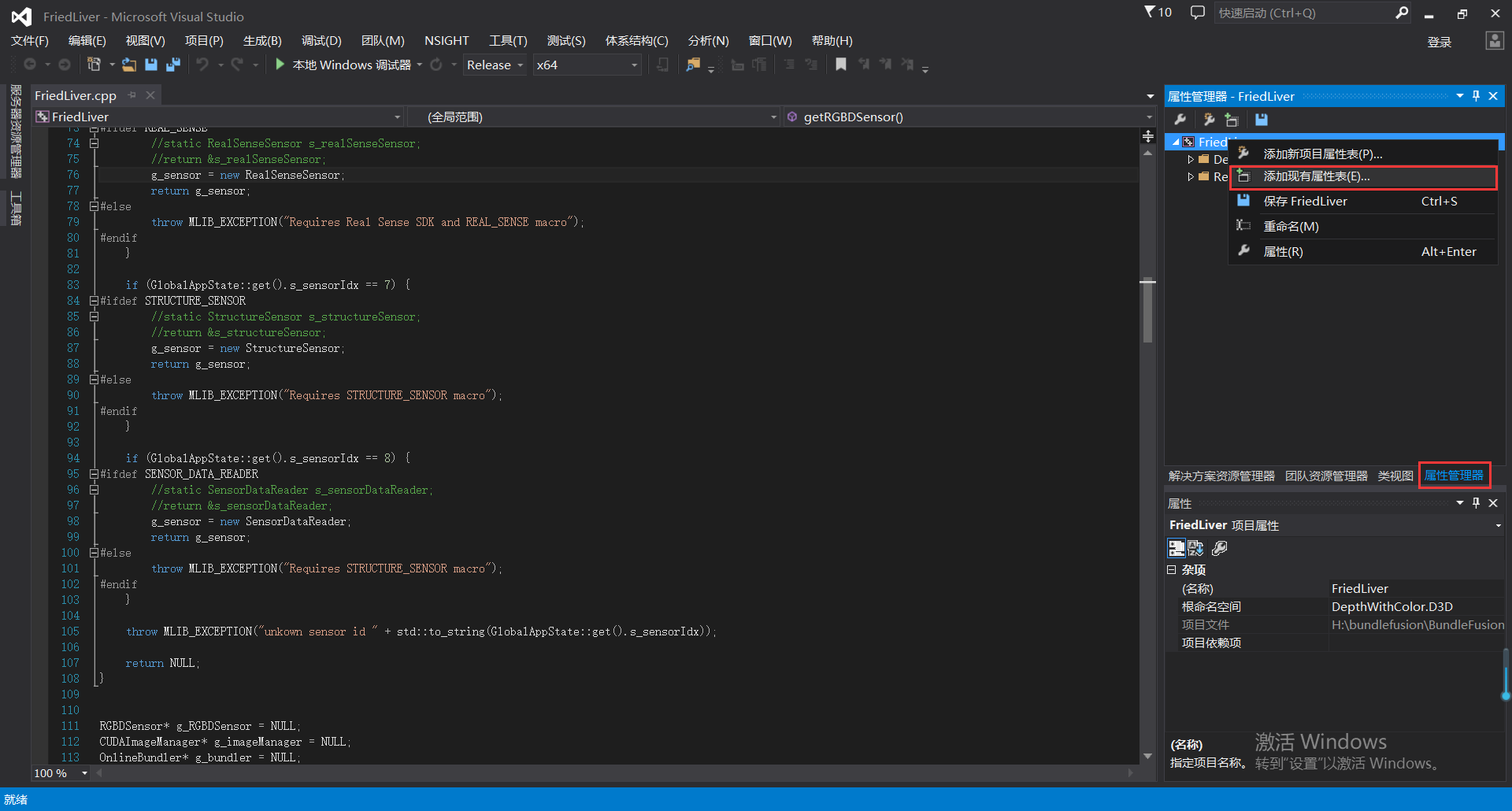Screen dimensions: 1512x811
Task: Click Property Pages wrench icon in Properties panel
Action: click(x=1220, y=548)
